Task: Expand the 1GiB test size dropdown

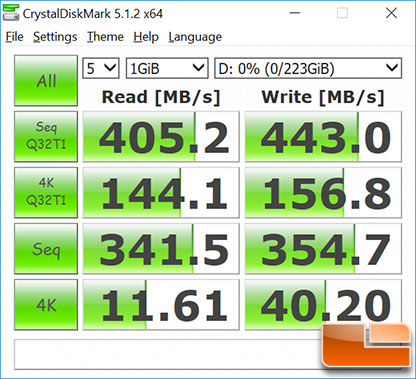Action: pyautogui.click(x=167, y=68)
